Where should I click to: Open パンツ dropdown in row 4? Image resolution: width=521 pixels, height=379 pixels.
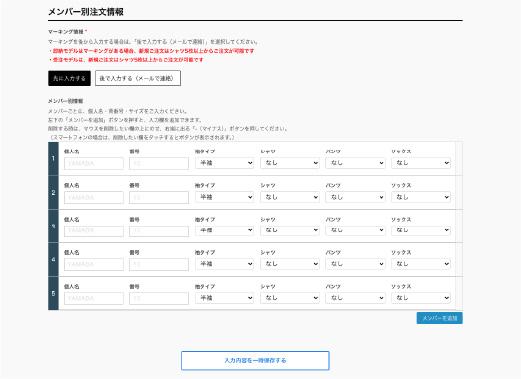point(355,264)
